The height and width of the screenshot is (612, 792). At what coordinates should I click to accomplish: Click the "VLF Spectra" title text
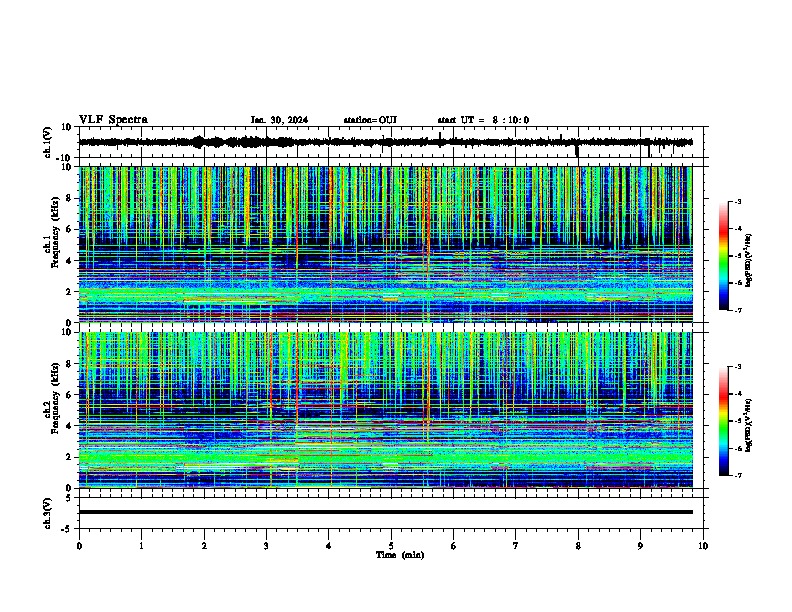[113, 120]
